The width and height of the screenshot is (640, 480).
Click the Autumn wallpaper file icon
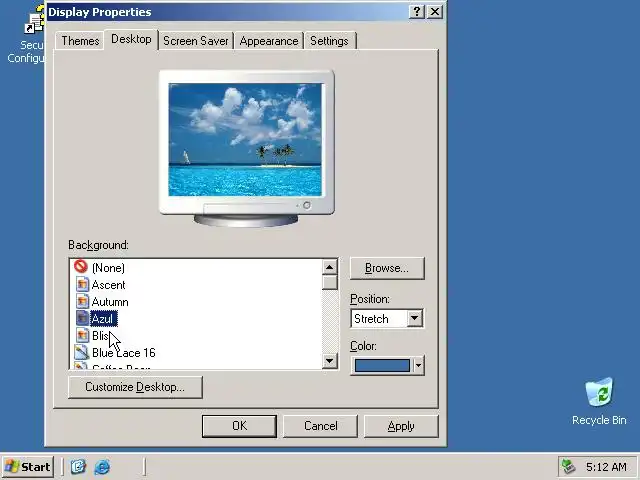coord(82,302)
